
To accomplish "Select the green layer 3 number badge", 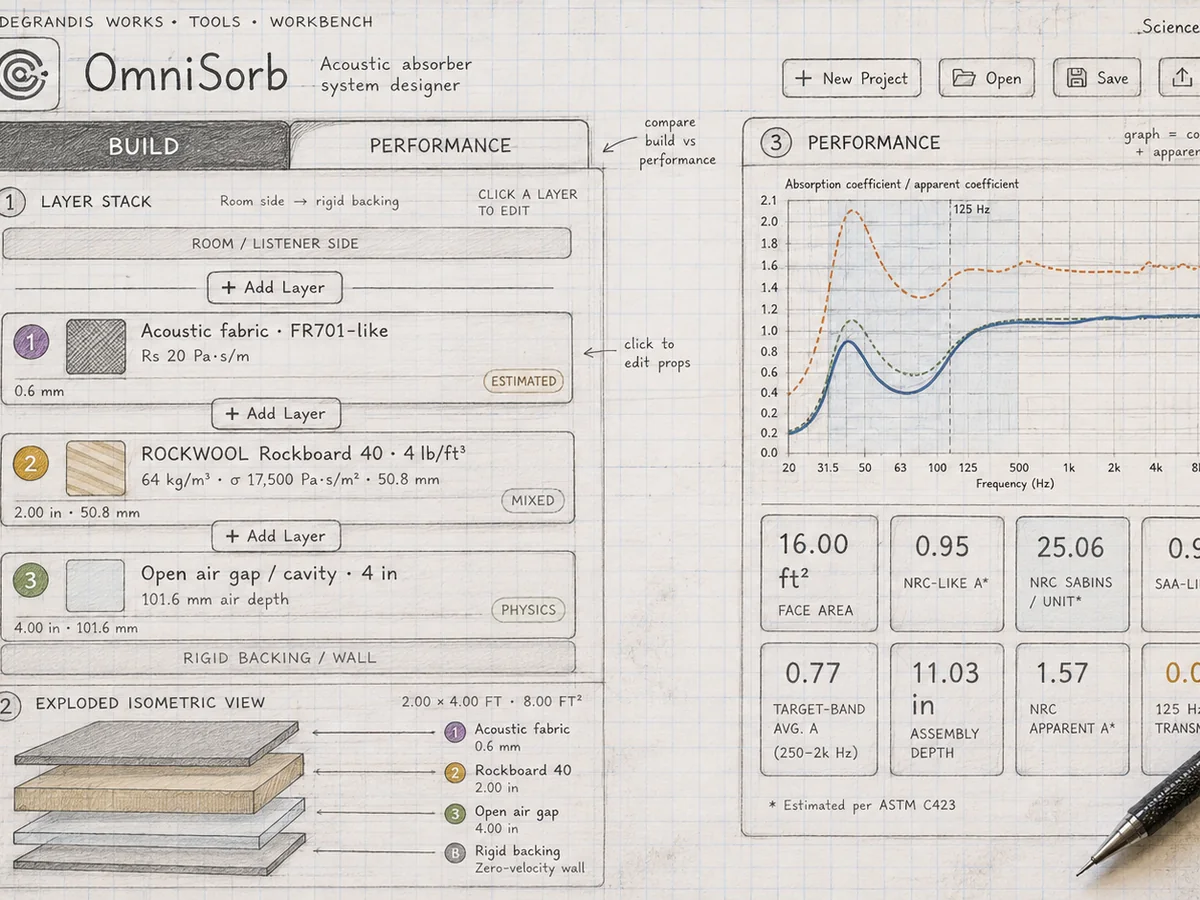I will tap(31, 581).
